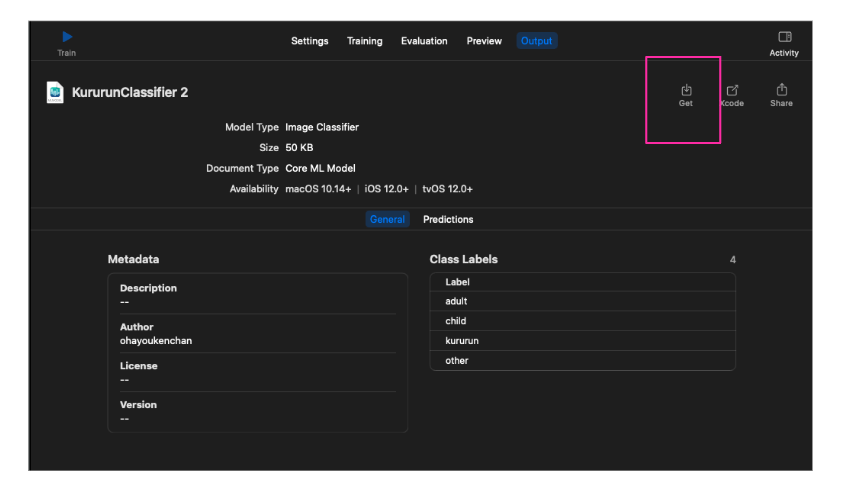Select the 'adult' class label row
Viewport: 847px width, 488px height.
(582, 302)
